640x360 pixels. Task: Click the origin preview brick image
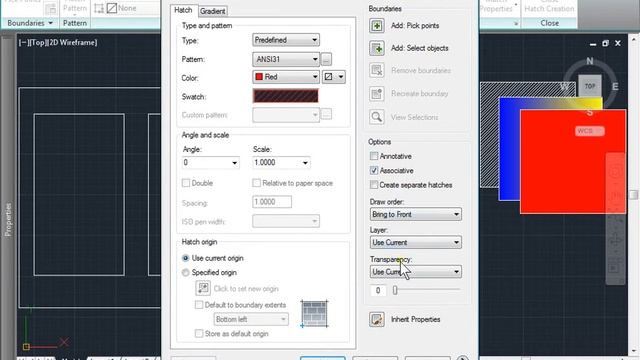click(314, 313)
